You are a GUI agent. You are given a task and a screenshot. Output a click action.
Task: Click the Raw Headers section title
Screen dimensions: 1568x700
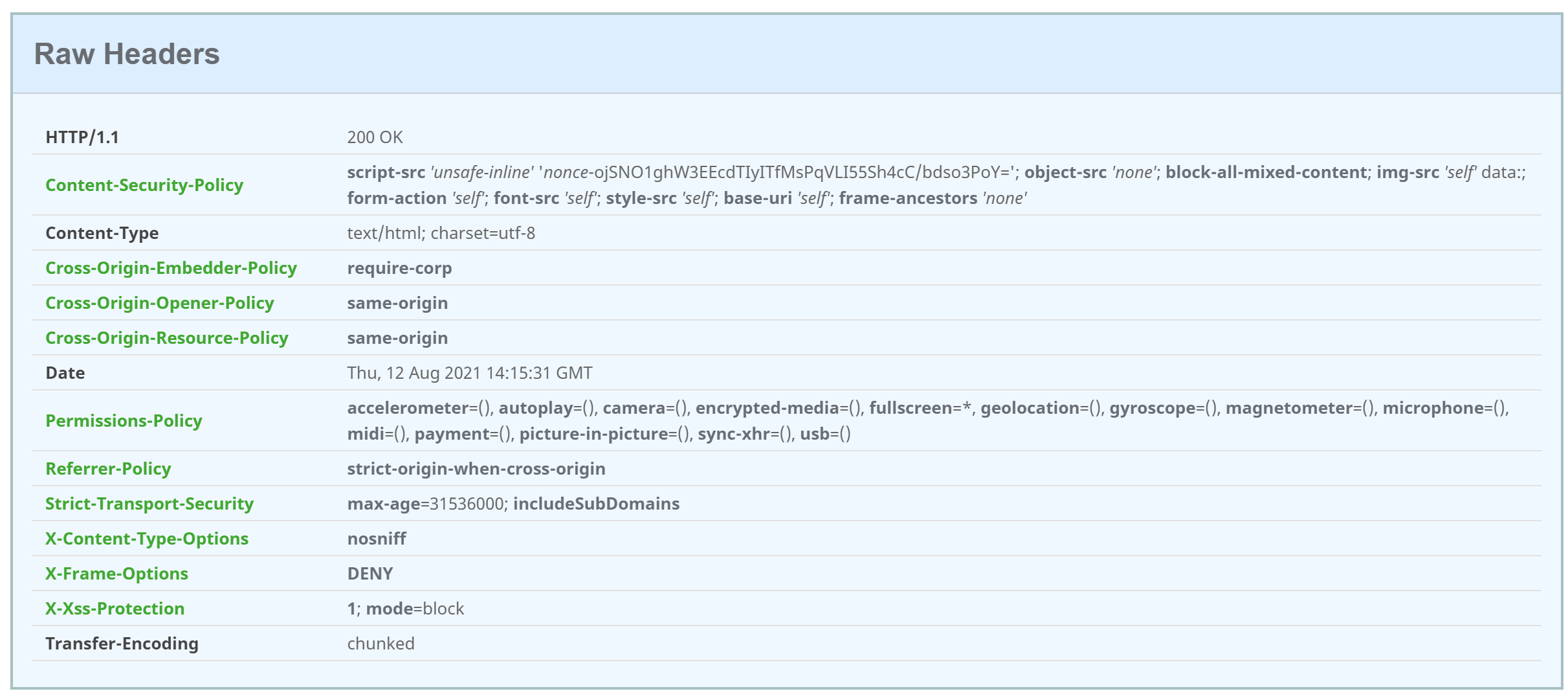point(127,54)
